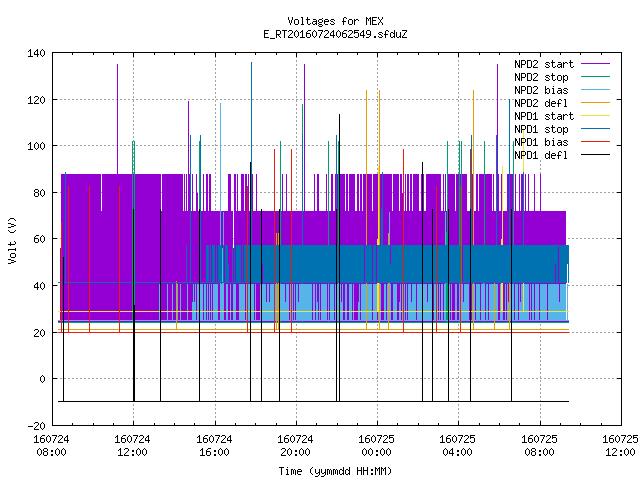Screen dimensions: 640x480
Task: Click y-axis tick label -20
Action: click(36, 426)
